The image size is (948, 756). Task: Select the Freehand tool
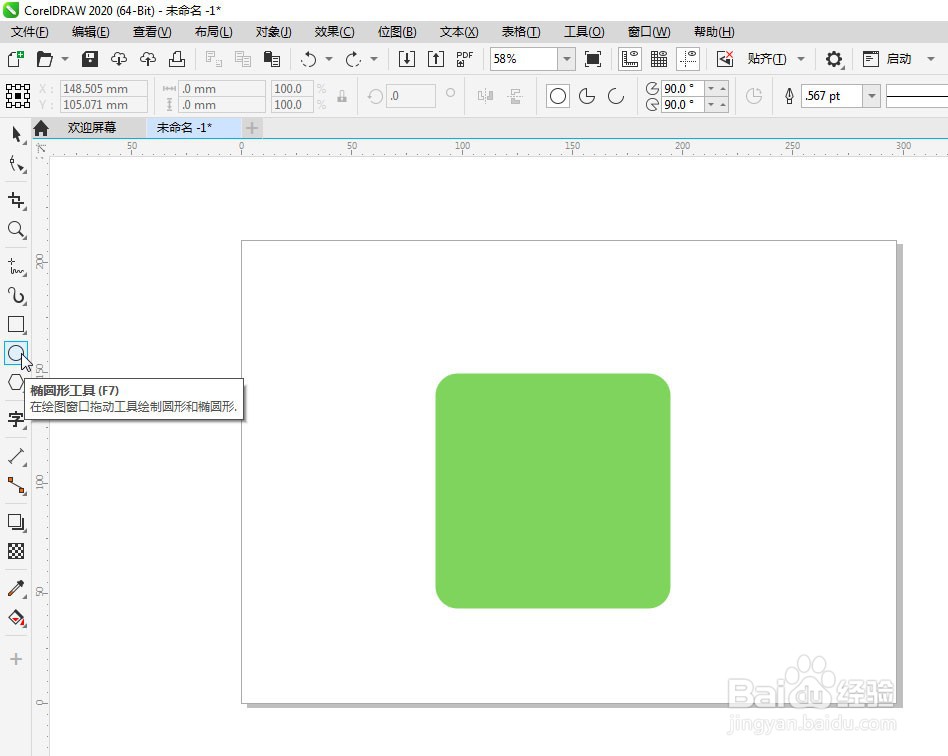click(17, 267)
